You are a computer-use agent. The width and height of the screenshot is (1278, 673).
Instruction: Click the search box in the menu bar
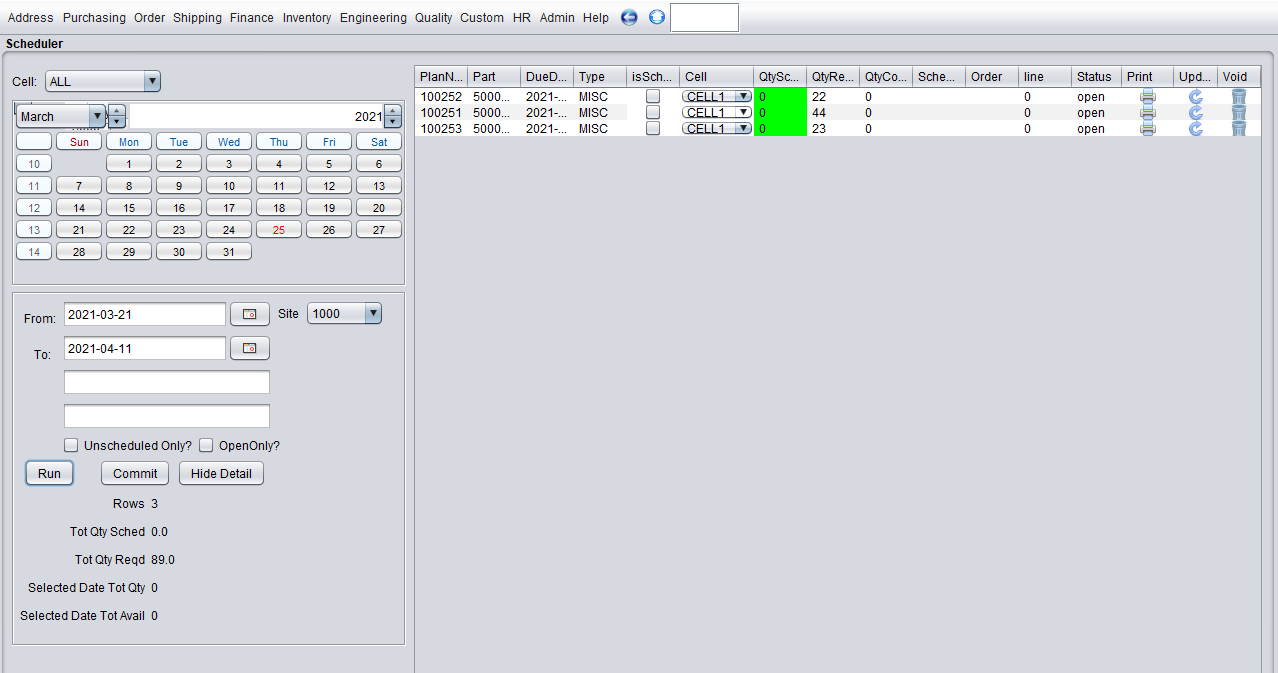click(x=704, y=17)
